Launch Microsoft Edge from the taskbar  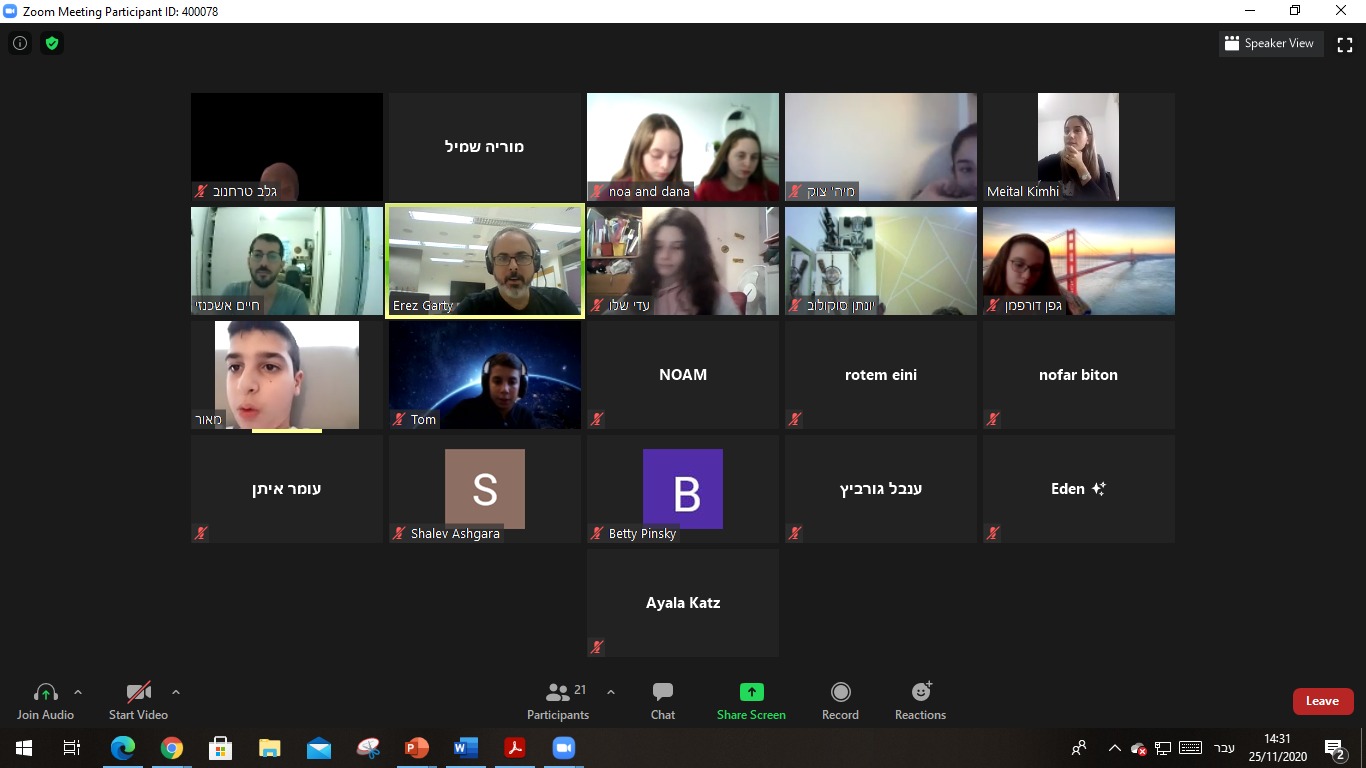click(x=123, y=748)
